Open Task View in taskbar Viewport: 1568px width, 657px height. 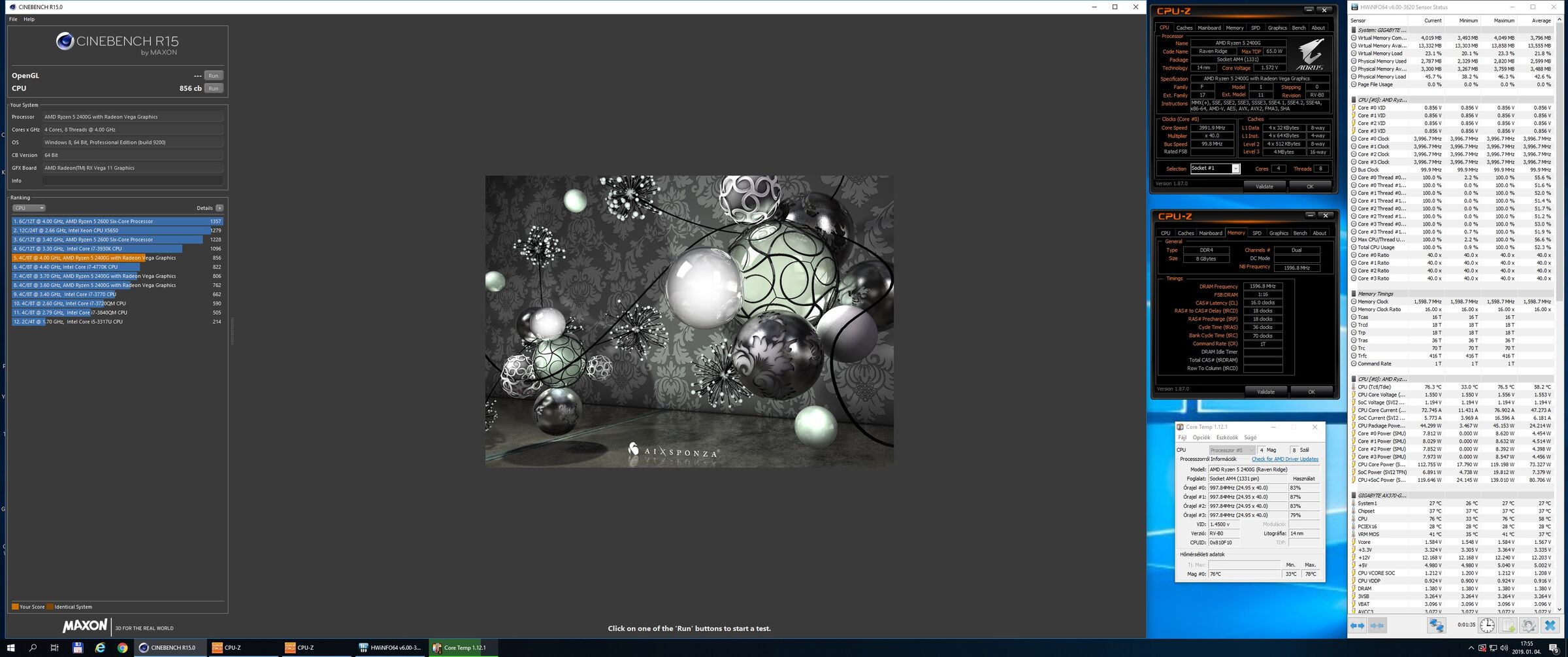[54, 648]
